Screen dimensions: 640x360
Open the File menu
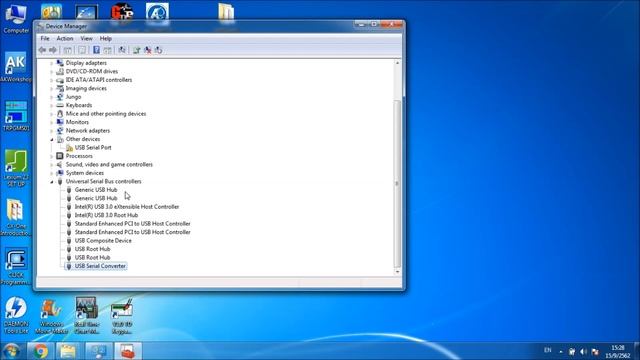point(45,38)
